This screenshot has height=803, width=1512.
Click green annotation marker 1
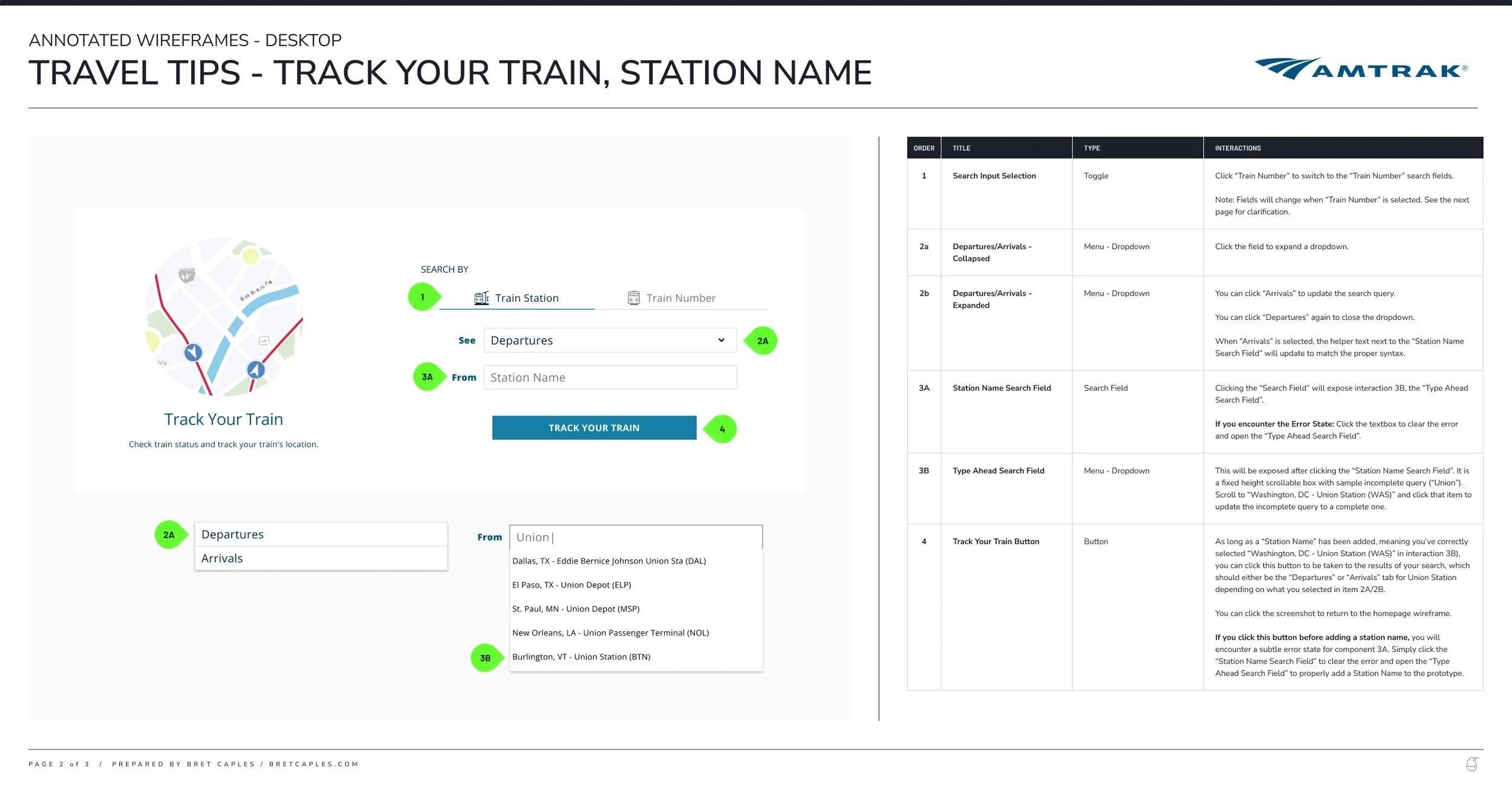click(423, 297)
